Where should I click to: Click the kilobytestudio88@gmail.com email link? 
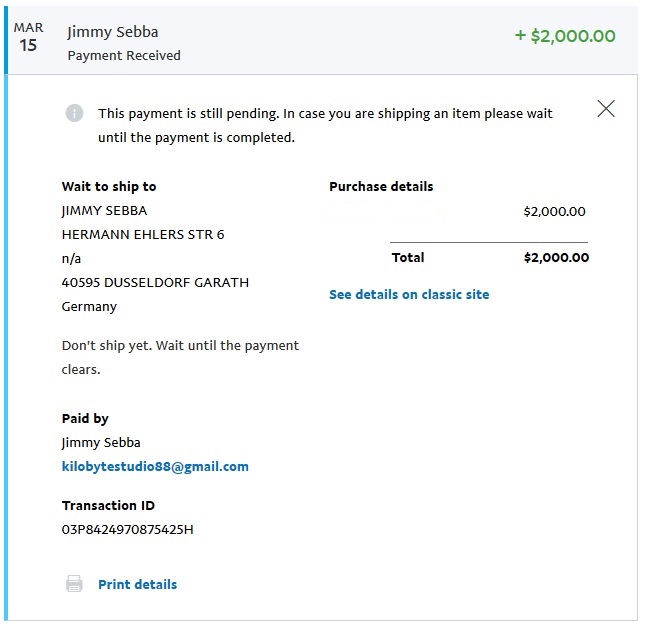(x=155, y=466)
